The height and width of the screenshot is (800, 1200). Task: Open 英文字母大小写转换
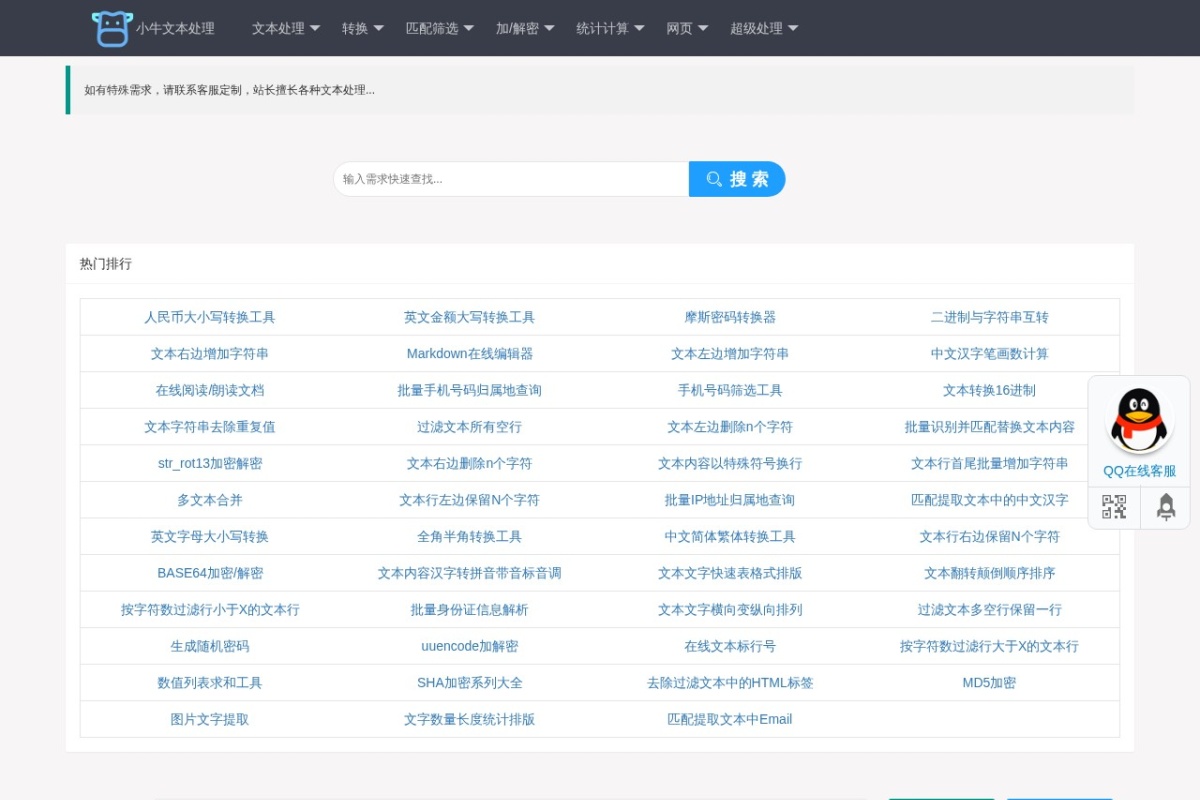210,536
